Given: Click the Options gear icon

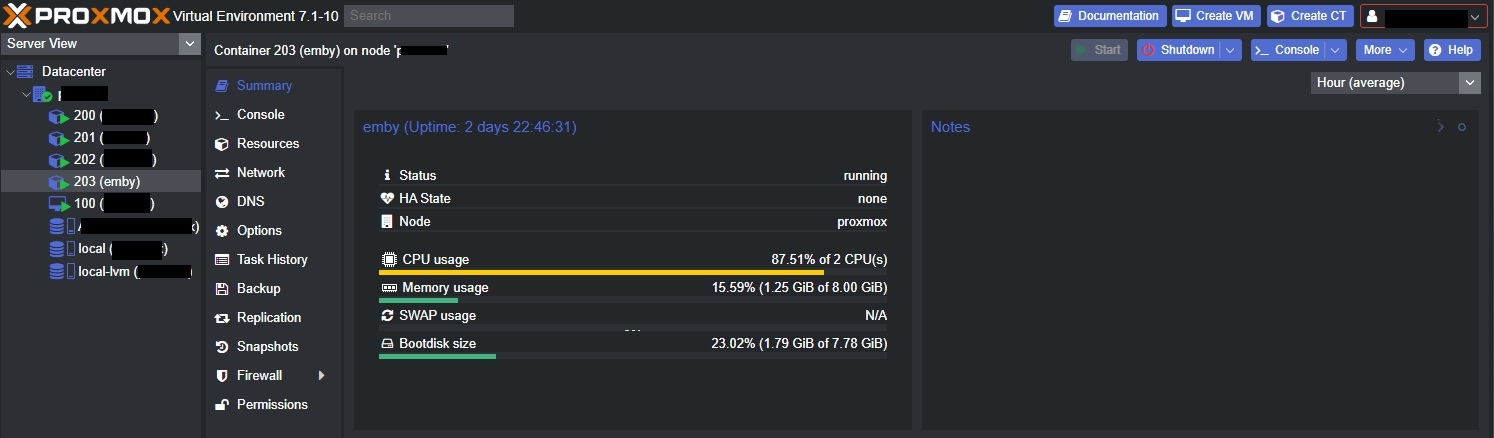Looking at the screenshot, I should pyautogui.click(x=222, y=231).
